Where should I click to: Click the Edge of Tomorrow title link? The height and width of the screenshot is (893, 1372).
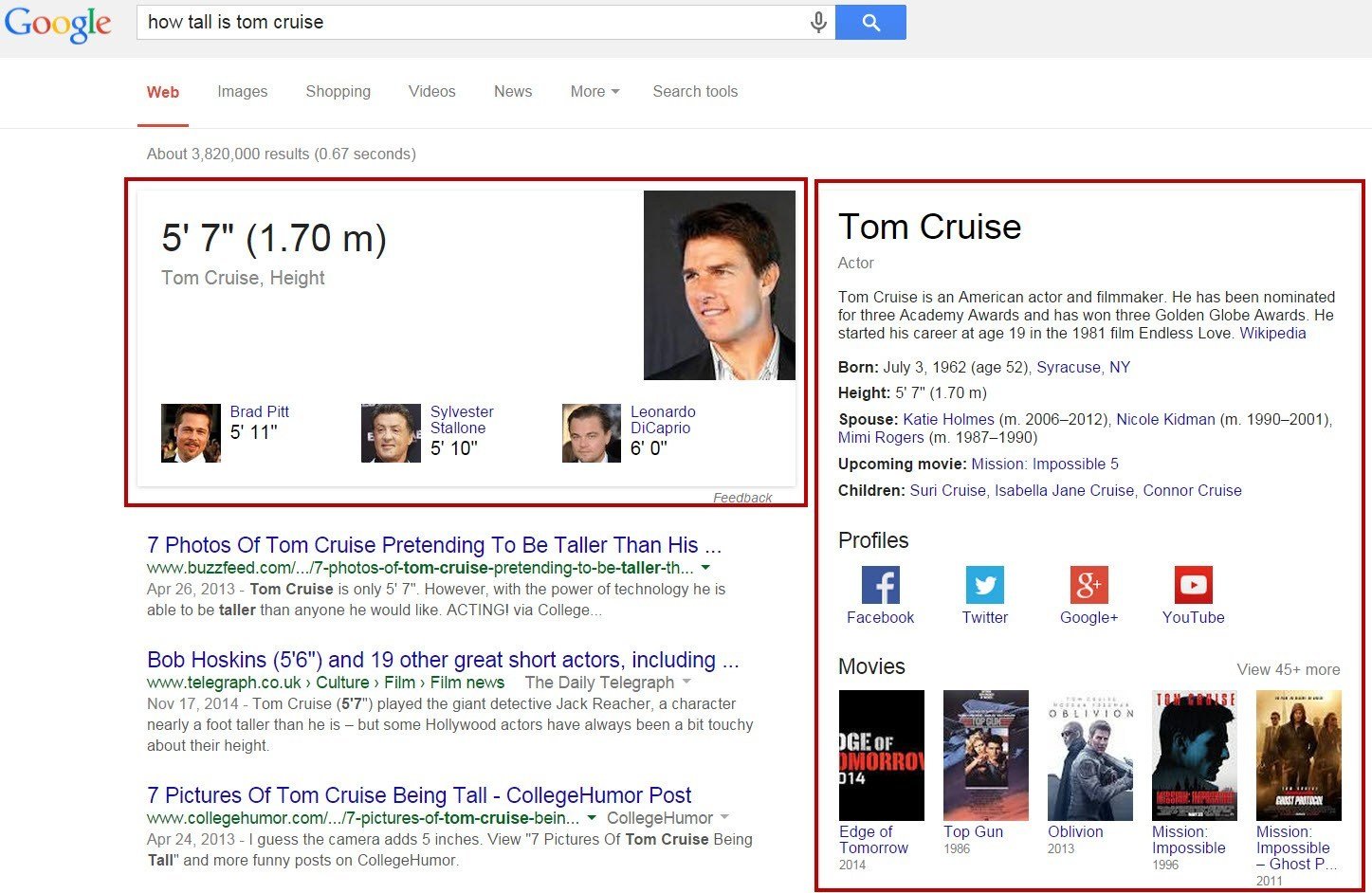click(x=873, y=840)
